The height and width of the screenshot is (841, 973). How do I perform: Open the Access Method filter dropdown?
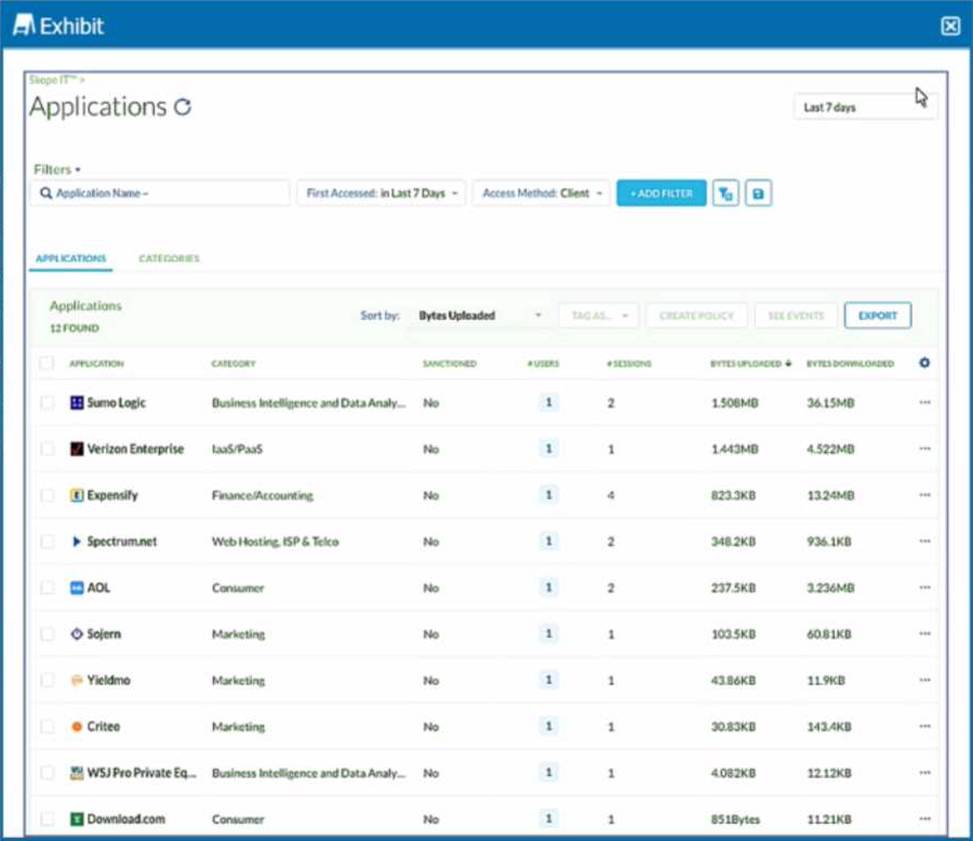(542, 194)
